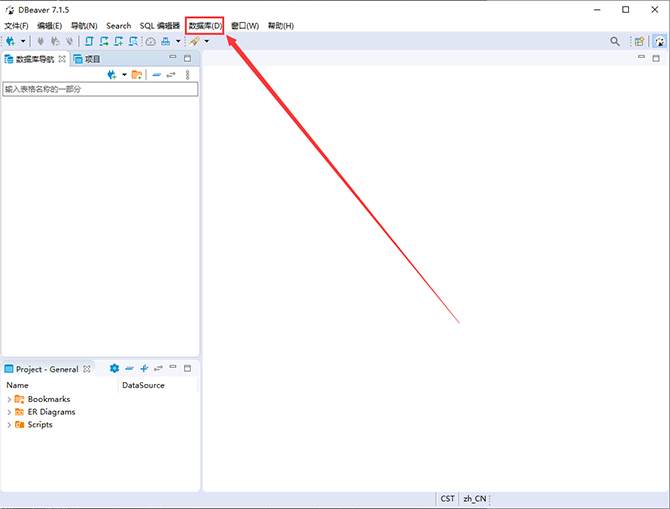The image size is (670, 509).
Task: Toggle link with editor in Project panel
Action: point(159,368)
